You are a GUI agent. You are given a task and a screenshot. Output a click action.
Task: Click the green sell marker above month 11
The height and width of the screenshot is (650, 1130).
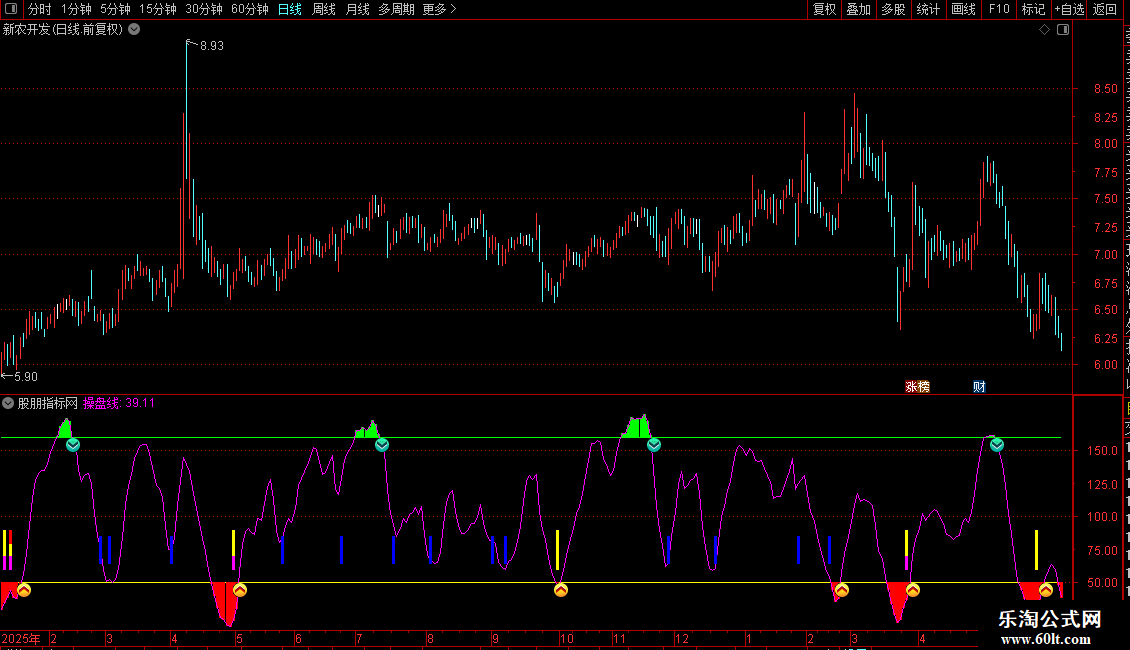tap(654, 445)
